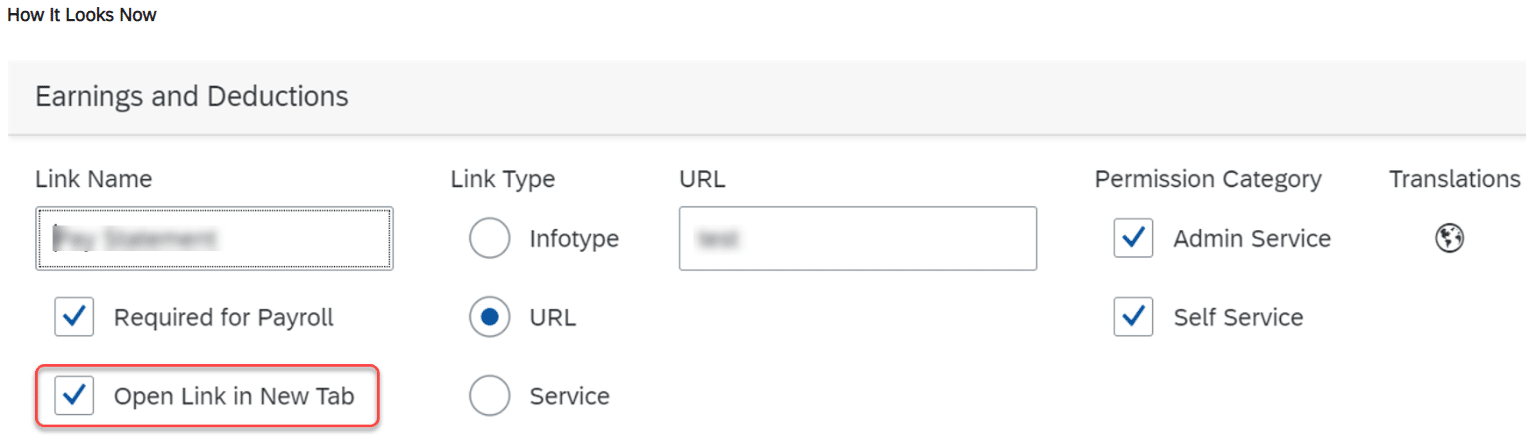Image resolution: width=1526 pixels, height=435 pixels.
Task: Choose the URL link type radio button
Action: (490, 317)
